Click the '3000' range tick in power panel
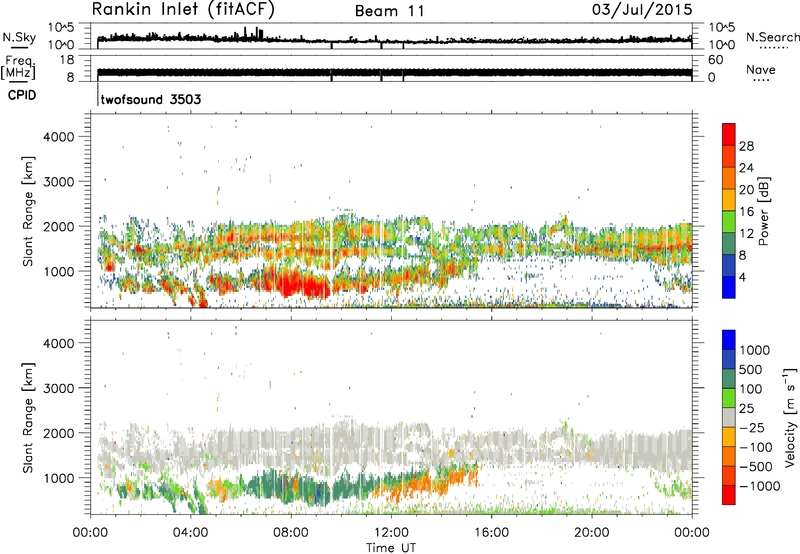 [59, 182]
